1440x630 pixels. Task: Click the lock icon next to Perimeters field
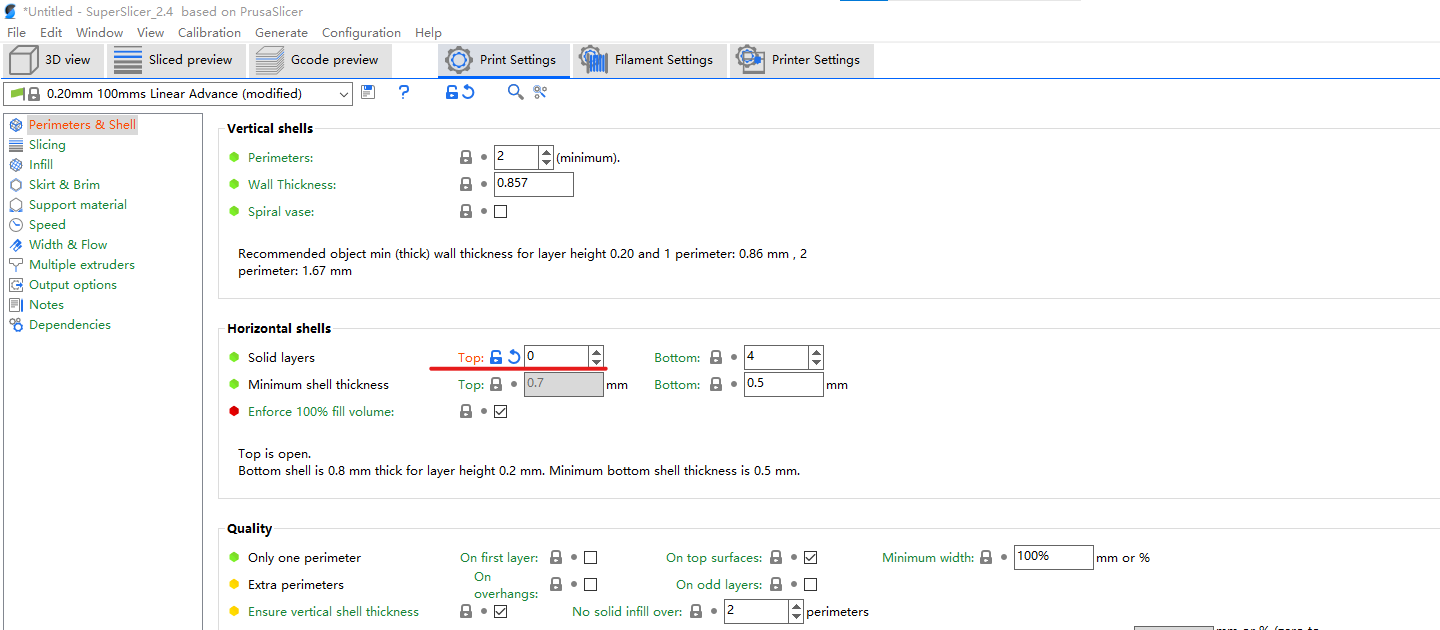[466, 157]
